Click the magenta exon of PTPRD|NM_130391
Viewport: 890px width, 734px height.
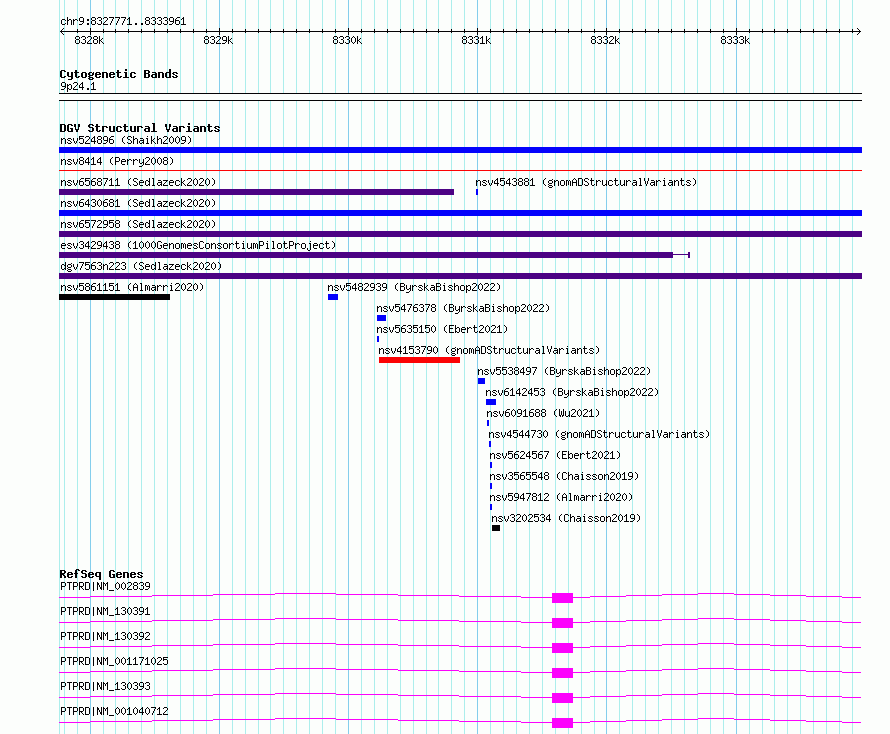[x=562, y=623]
